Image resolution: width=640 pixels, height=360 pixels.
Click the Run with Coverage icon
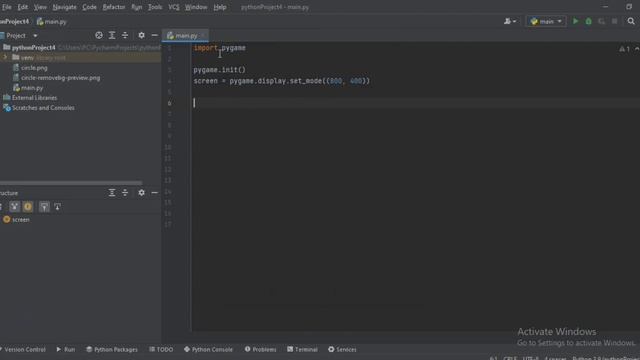(x=602, y=21)
